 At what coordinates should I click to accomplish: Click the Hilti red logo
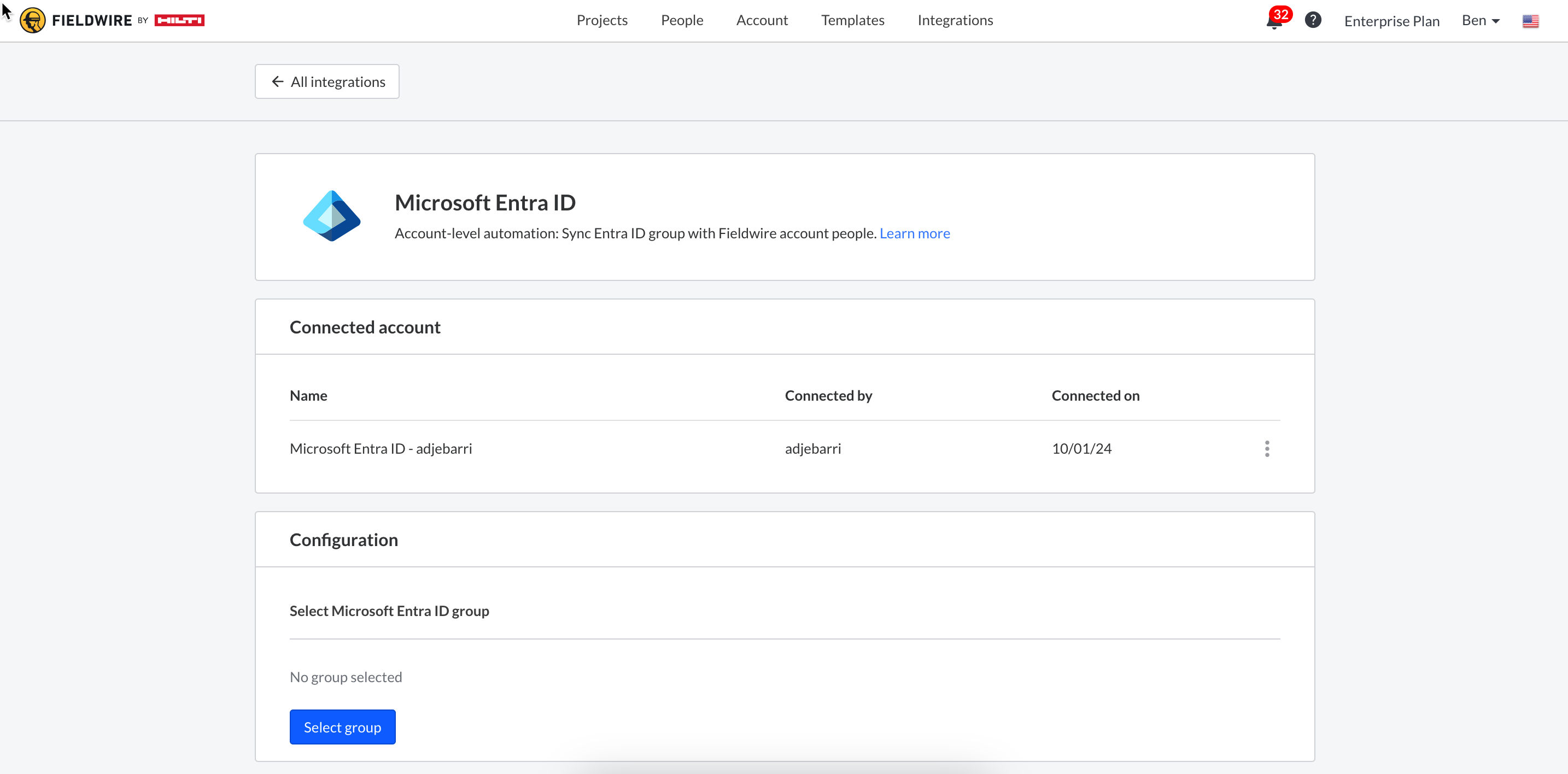tap(179, 21)
